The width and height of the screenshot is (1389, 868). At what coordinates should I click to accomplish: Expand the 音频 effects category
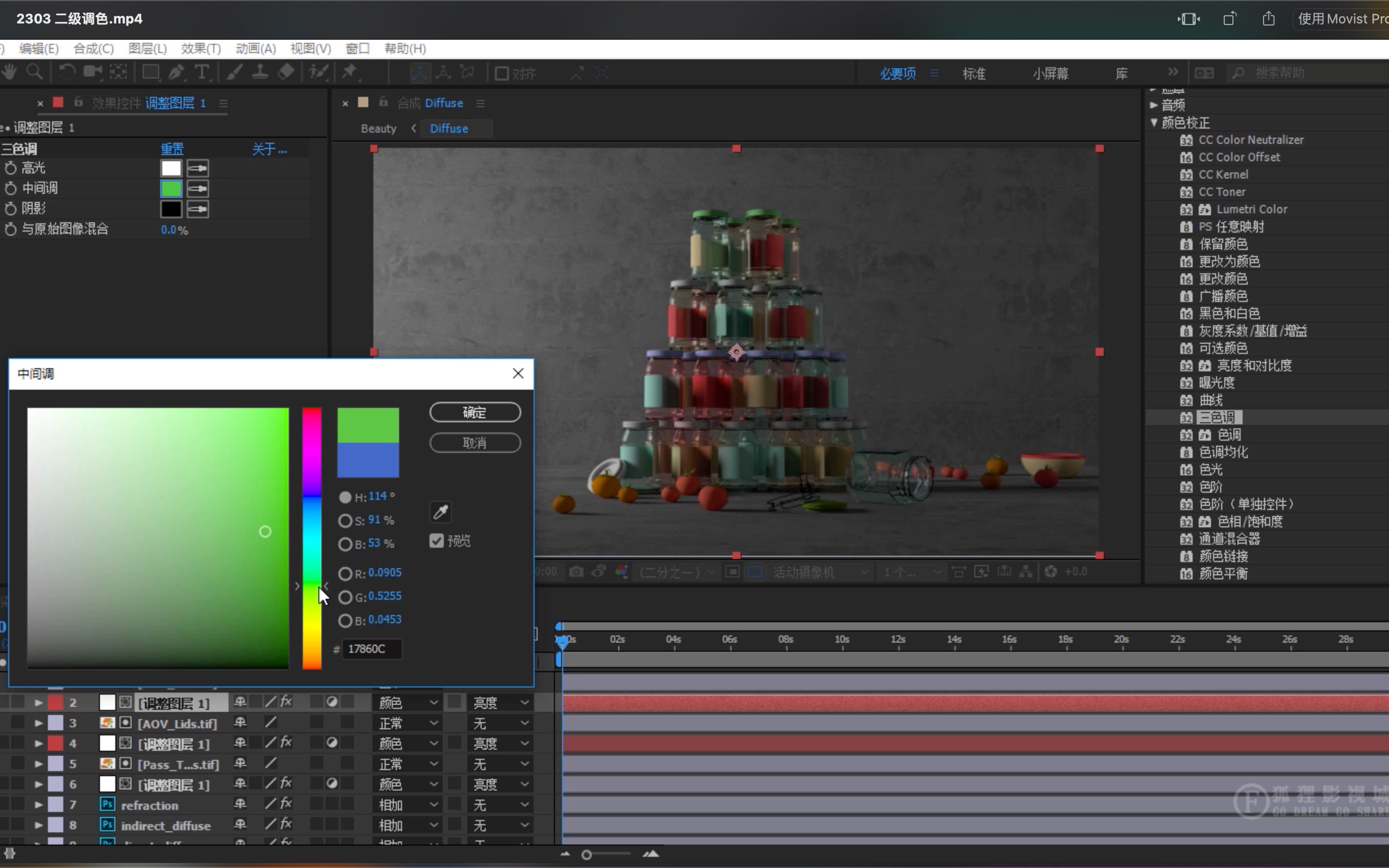click(x=1153, y=105)
